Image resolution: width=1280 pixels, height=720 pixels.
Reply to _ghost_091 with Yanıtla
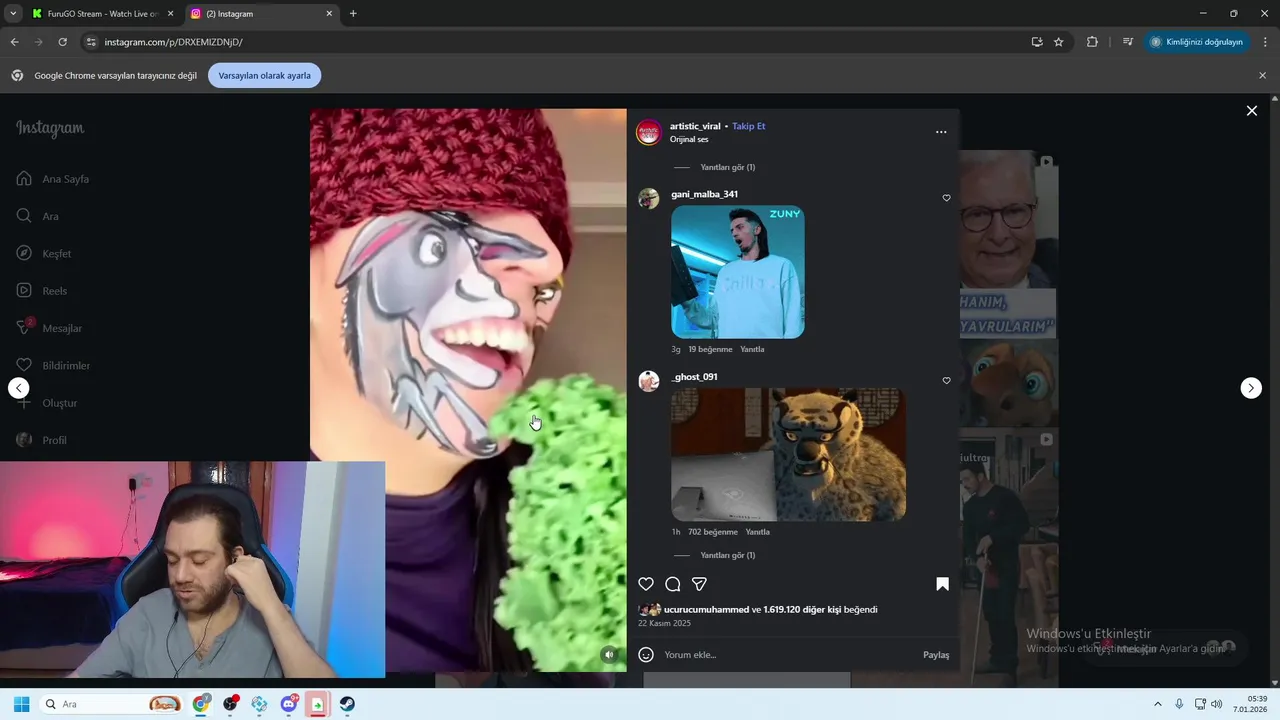[x=758, y=532]
